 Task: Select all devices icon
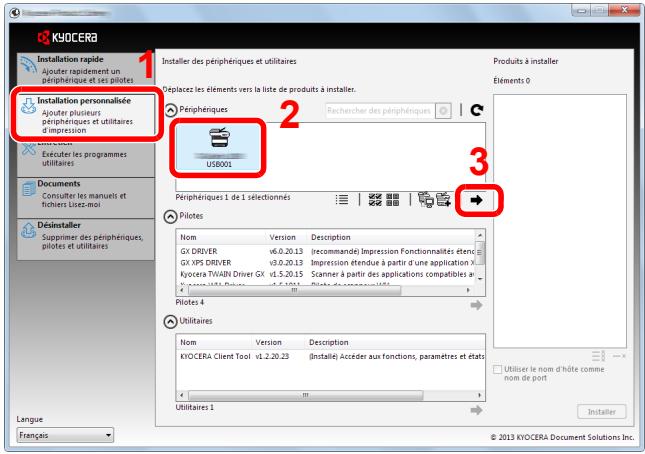tap(375, 200)
